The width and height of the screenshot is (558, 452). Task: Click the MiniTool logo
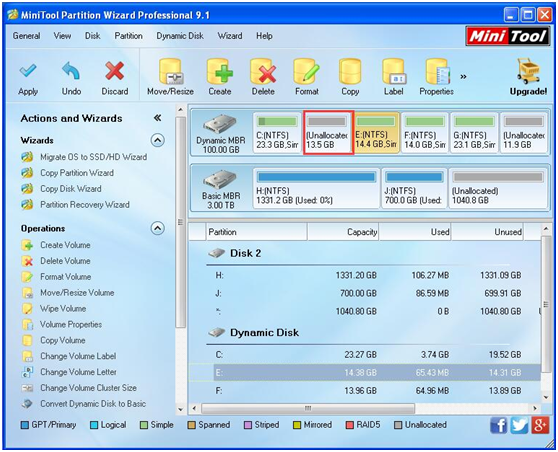click(508, 36)
